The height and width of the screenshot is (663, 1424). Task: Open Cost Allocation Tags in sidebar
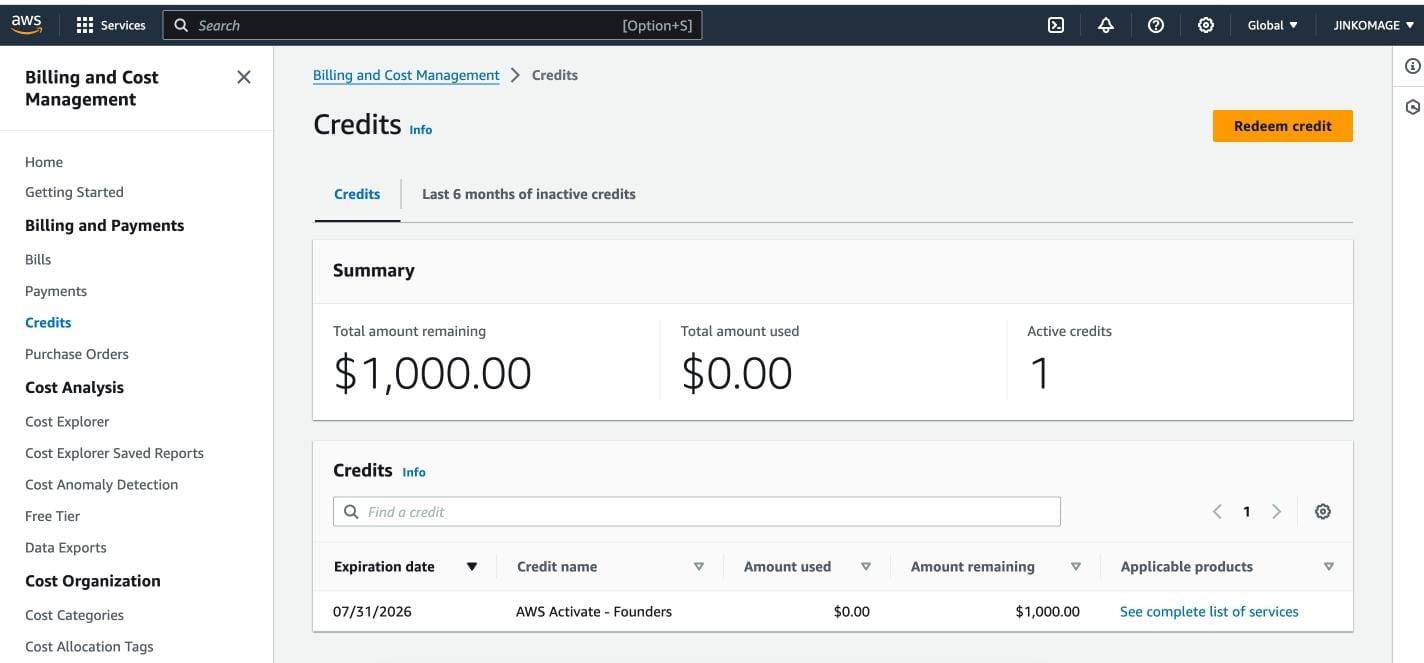tap(89, 647)
